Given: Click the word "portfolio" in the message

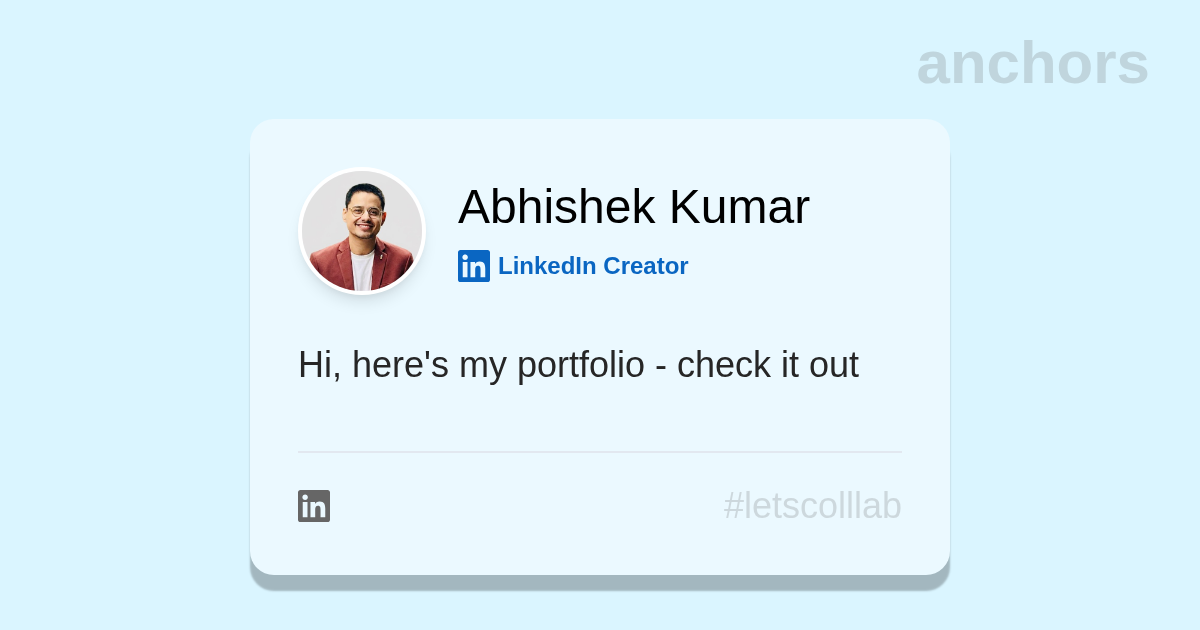Looking at the screenshot, I should click(x=580, y=366).
